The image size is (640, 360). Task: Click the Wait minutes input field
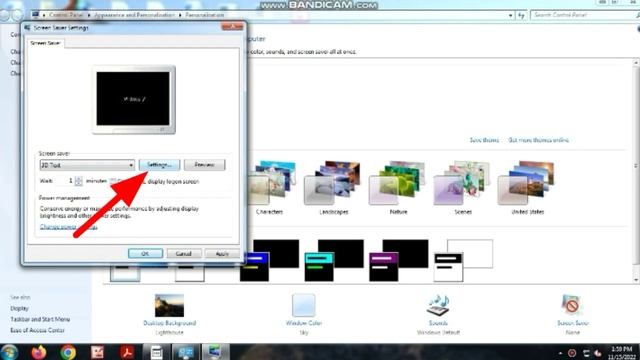pyautogui.click(x=65, y=181)
